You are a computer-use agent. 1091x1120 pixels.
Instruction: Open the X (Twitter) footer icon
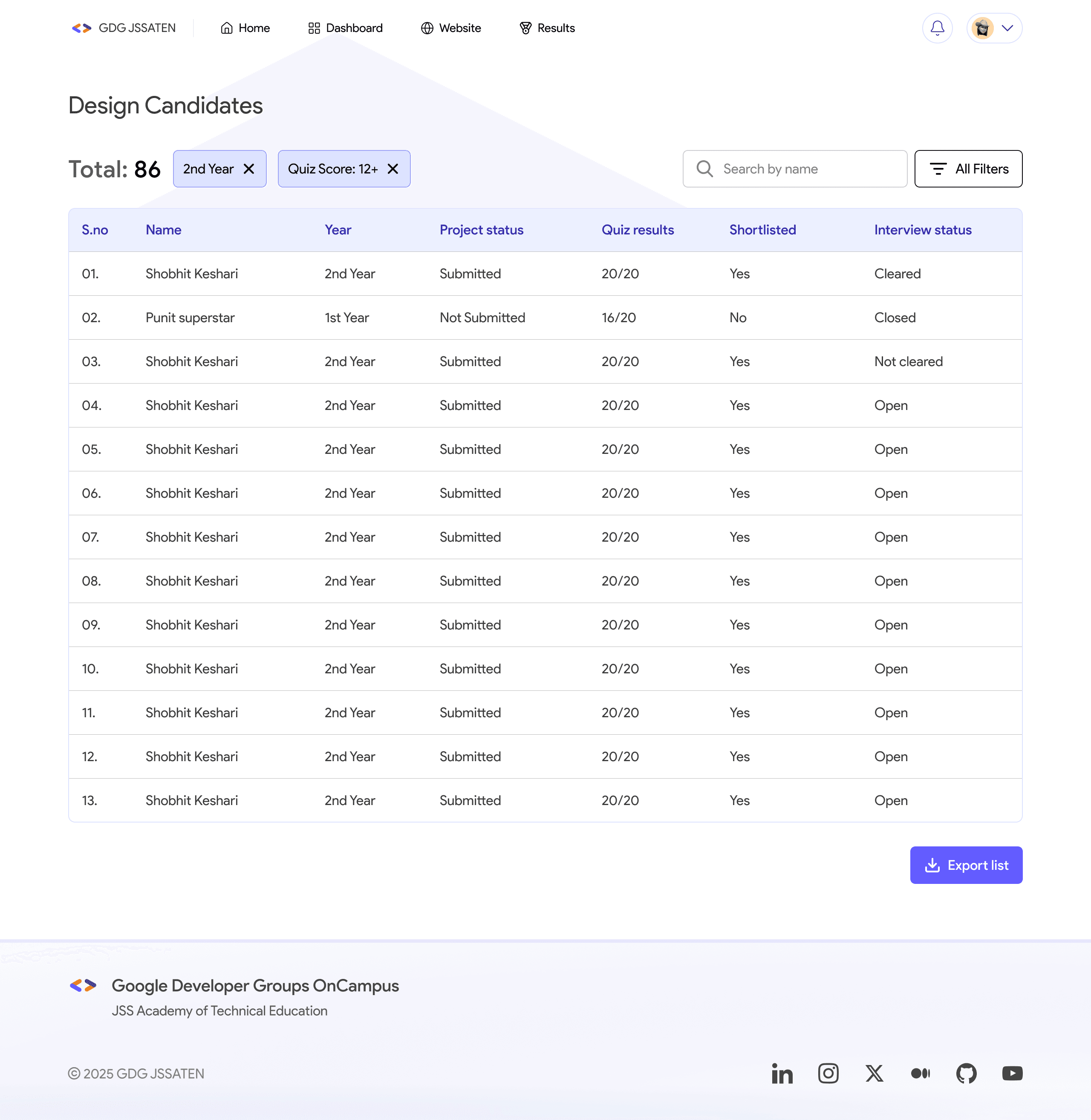pos(874,1073)
